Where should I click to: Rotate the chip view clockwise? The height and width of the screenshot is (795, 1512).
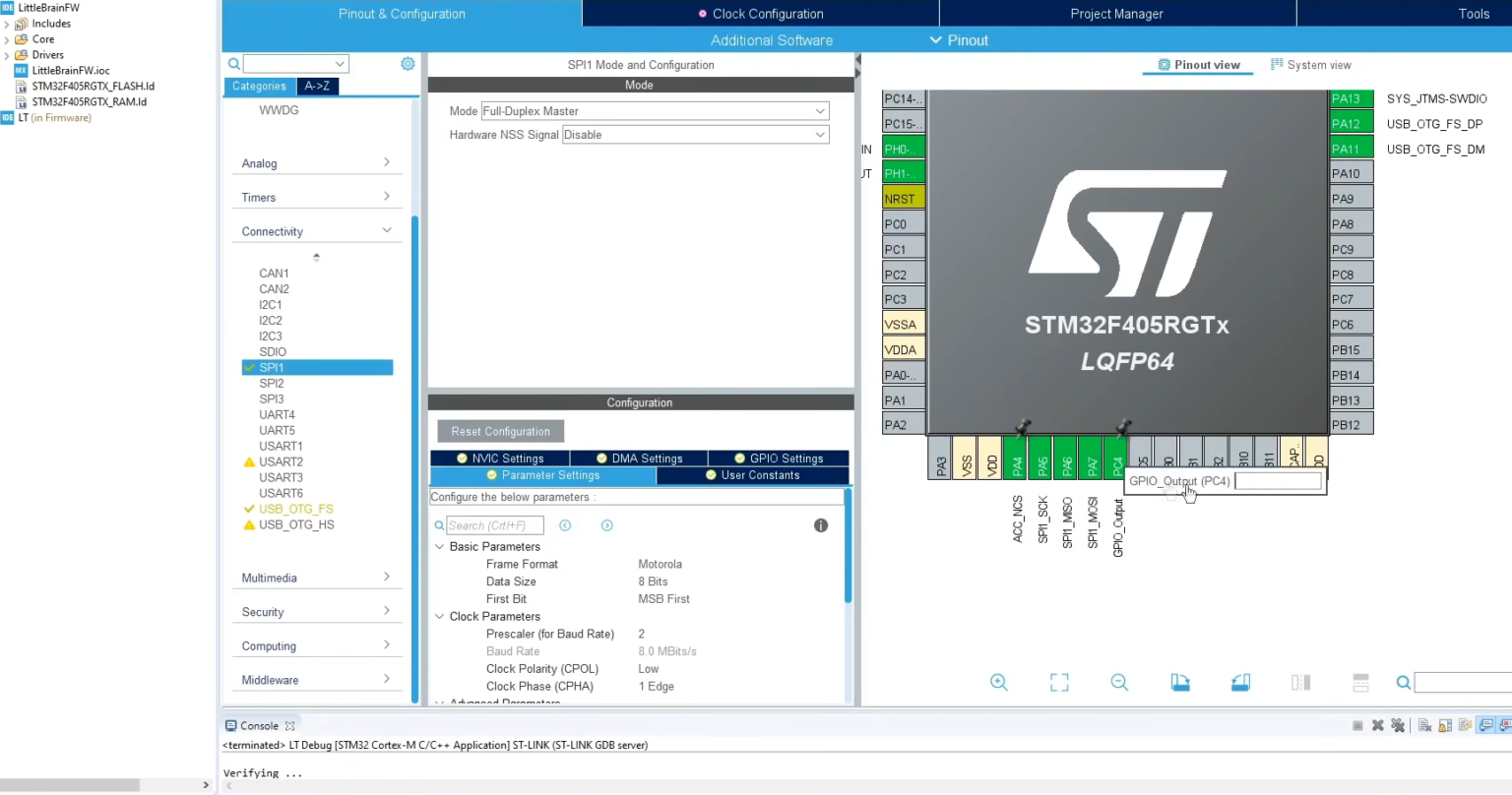[x=1180, y=682]
